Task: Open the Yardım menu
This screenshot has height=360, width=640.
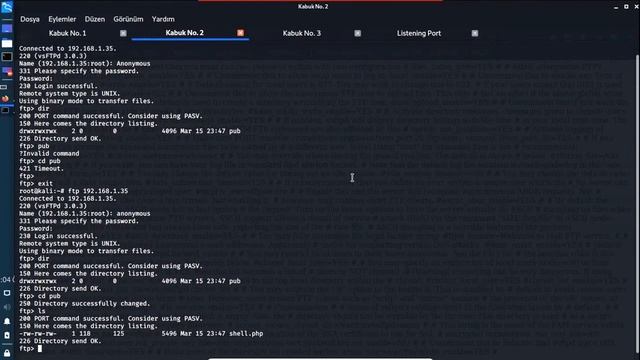Action: 163,19
